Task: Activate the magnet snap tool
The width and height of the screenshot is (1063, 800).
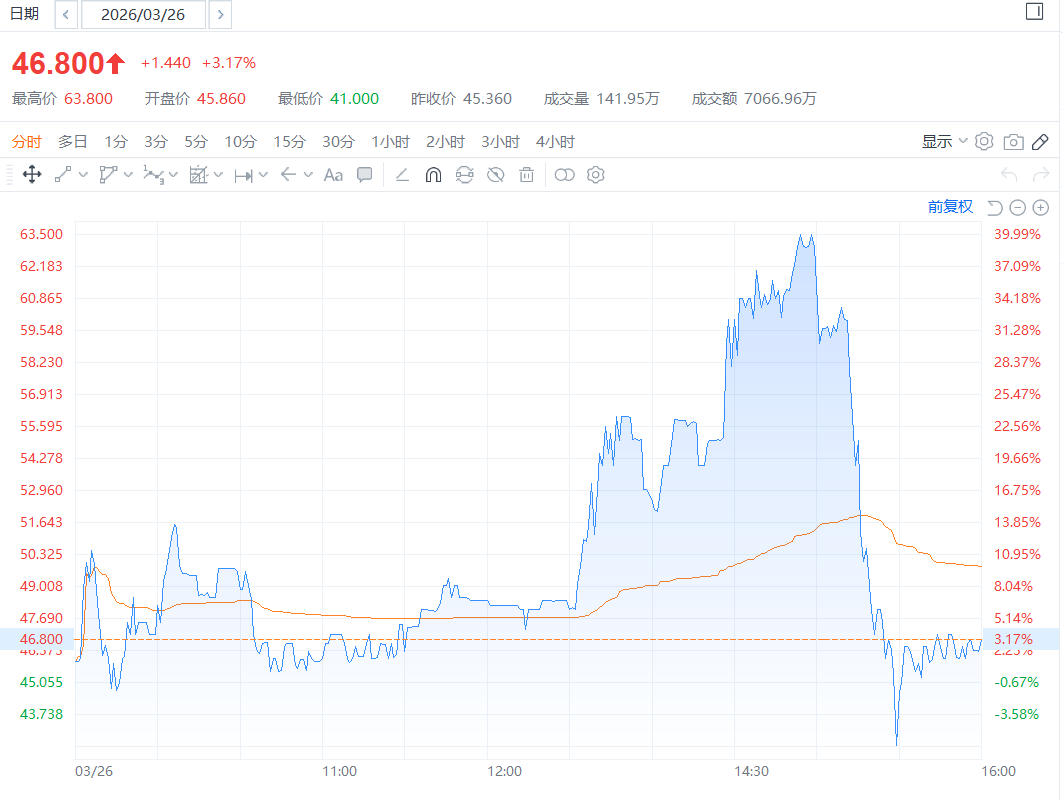Action: pos(433,175)
